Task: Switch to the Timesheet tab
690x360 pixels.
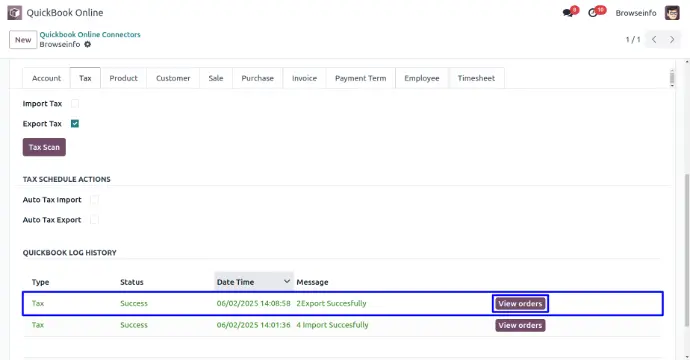Action: [476, 78]
